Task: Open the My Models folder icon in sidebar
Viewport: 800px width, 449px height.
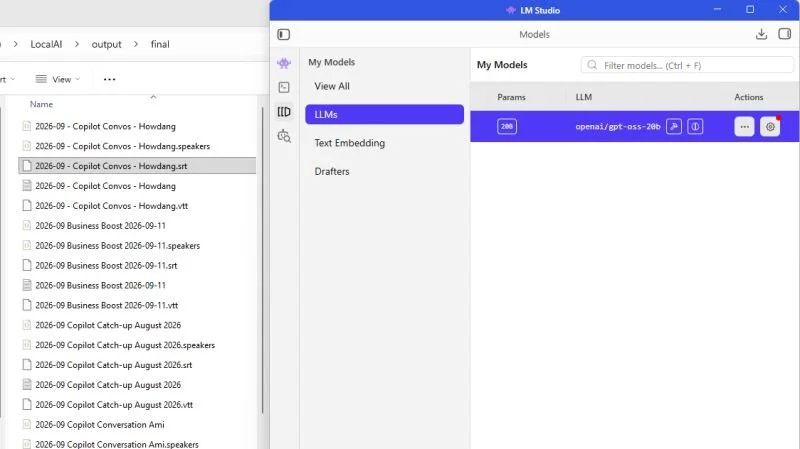Action: (284, 112)
